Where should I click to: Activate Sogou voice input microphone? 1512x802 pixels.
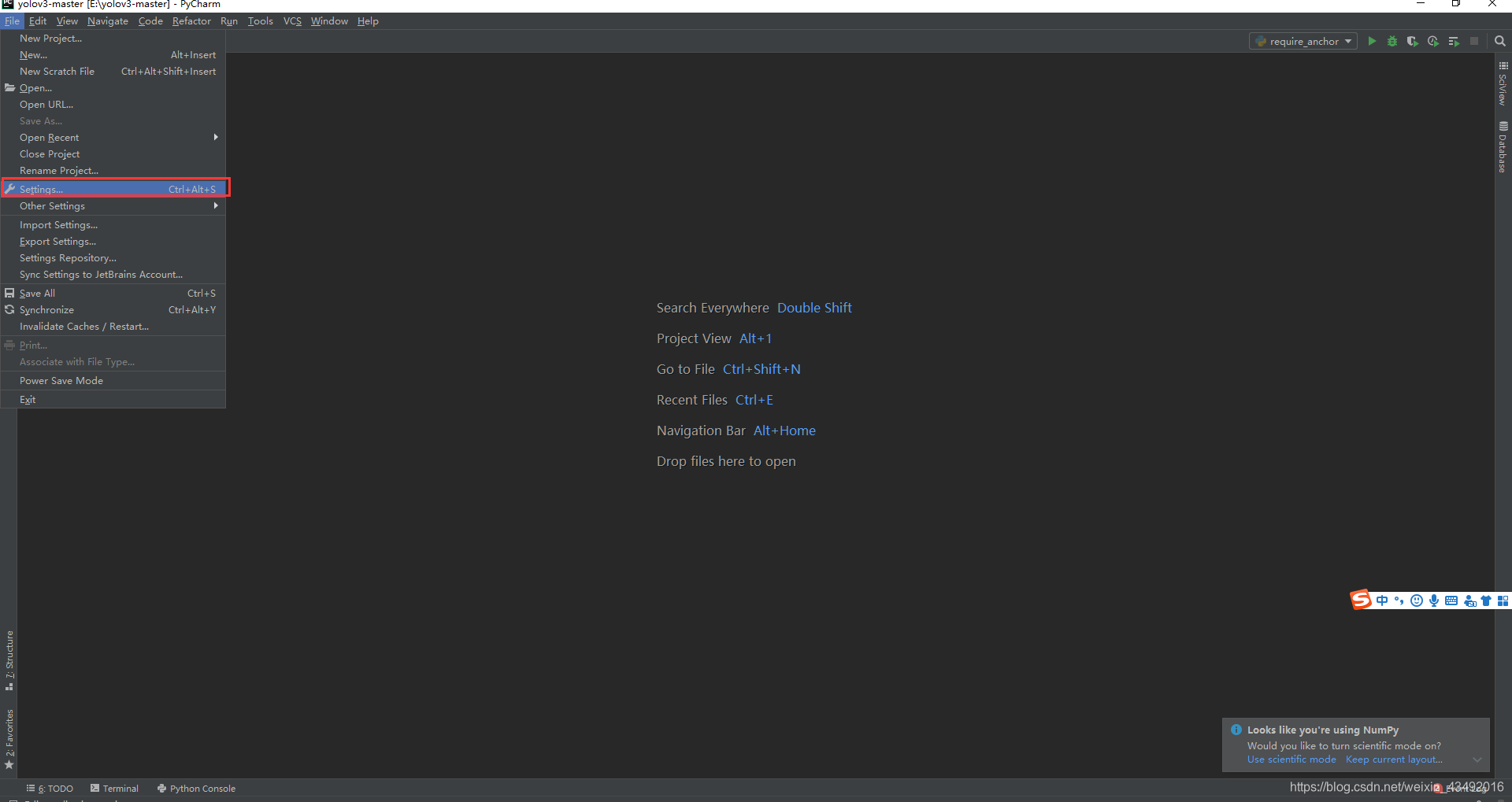pyautogui.click(x=1434, y=600)
